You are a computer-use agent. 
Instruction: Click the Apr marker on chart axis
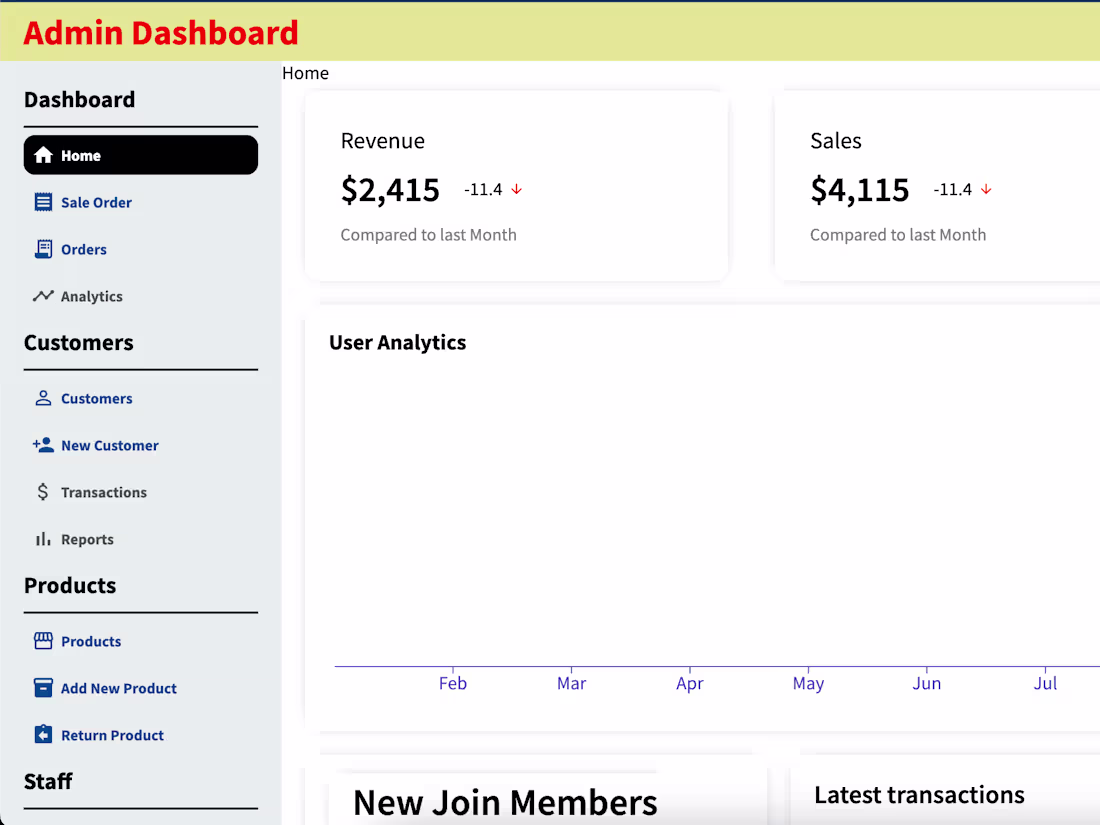[690, 683]
